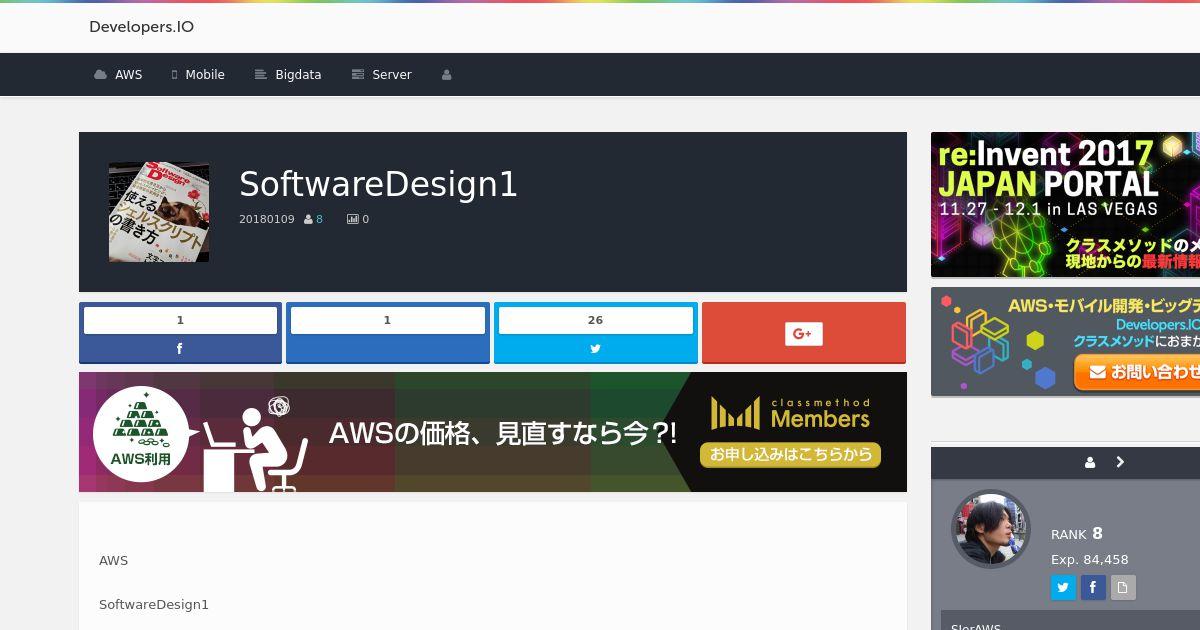Share the article on Google+
Screen dimensions: 1200x630
click(804, 333)
